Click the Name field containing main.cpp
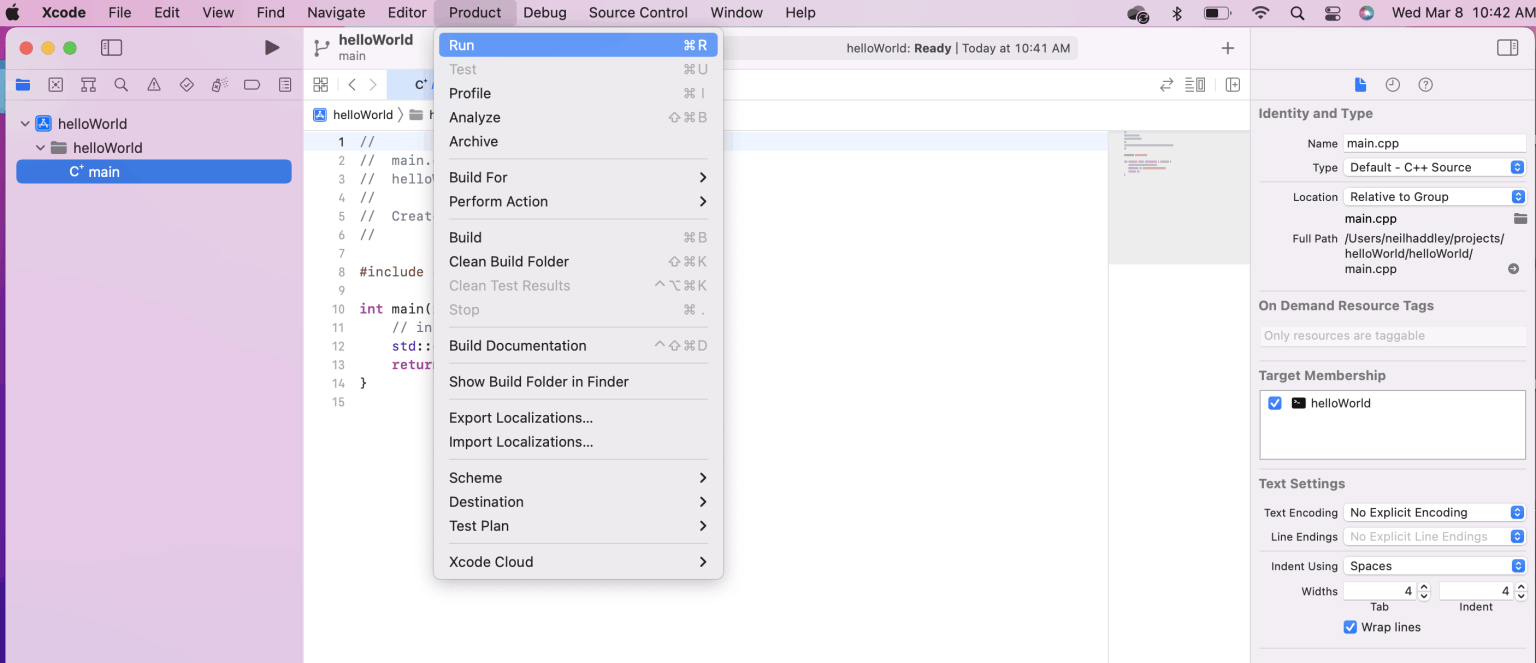Viewport: 1536px width, 663px height. click(1433, 143)
